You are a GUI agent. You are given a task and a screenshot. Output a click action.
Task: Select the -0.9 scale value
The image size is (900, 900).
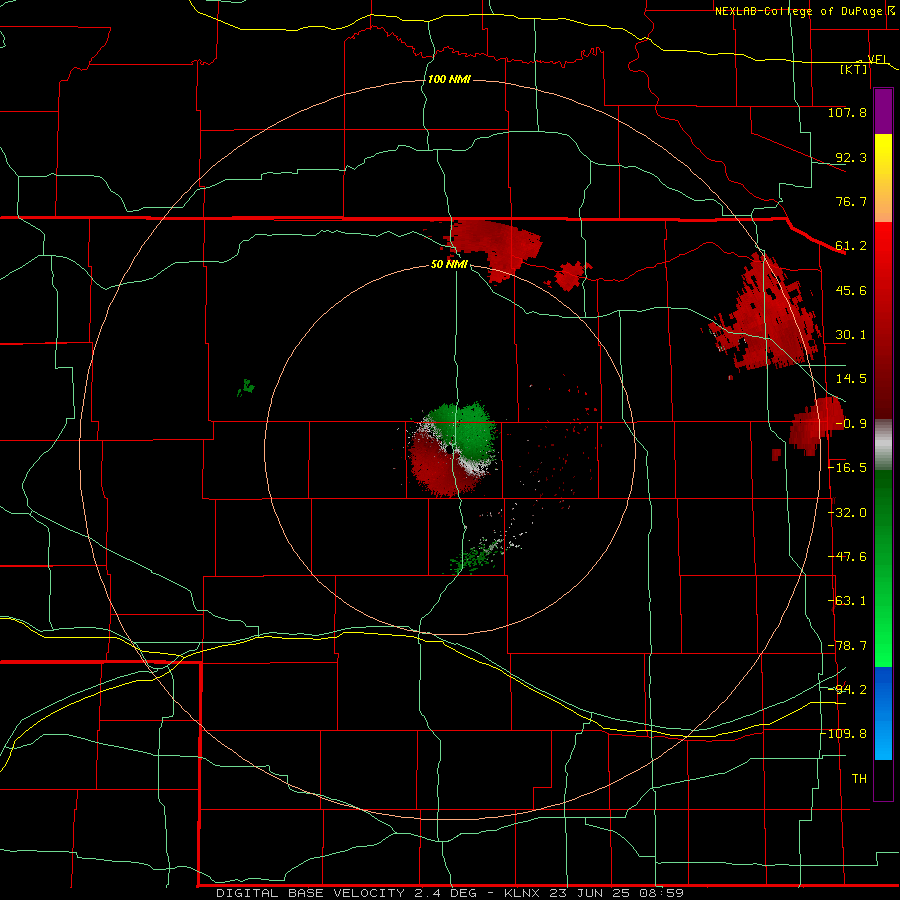point(851,424)
